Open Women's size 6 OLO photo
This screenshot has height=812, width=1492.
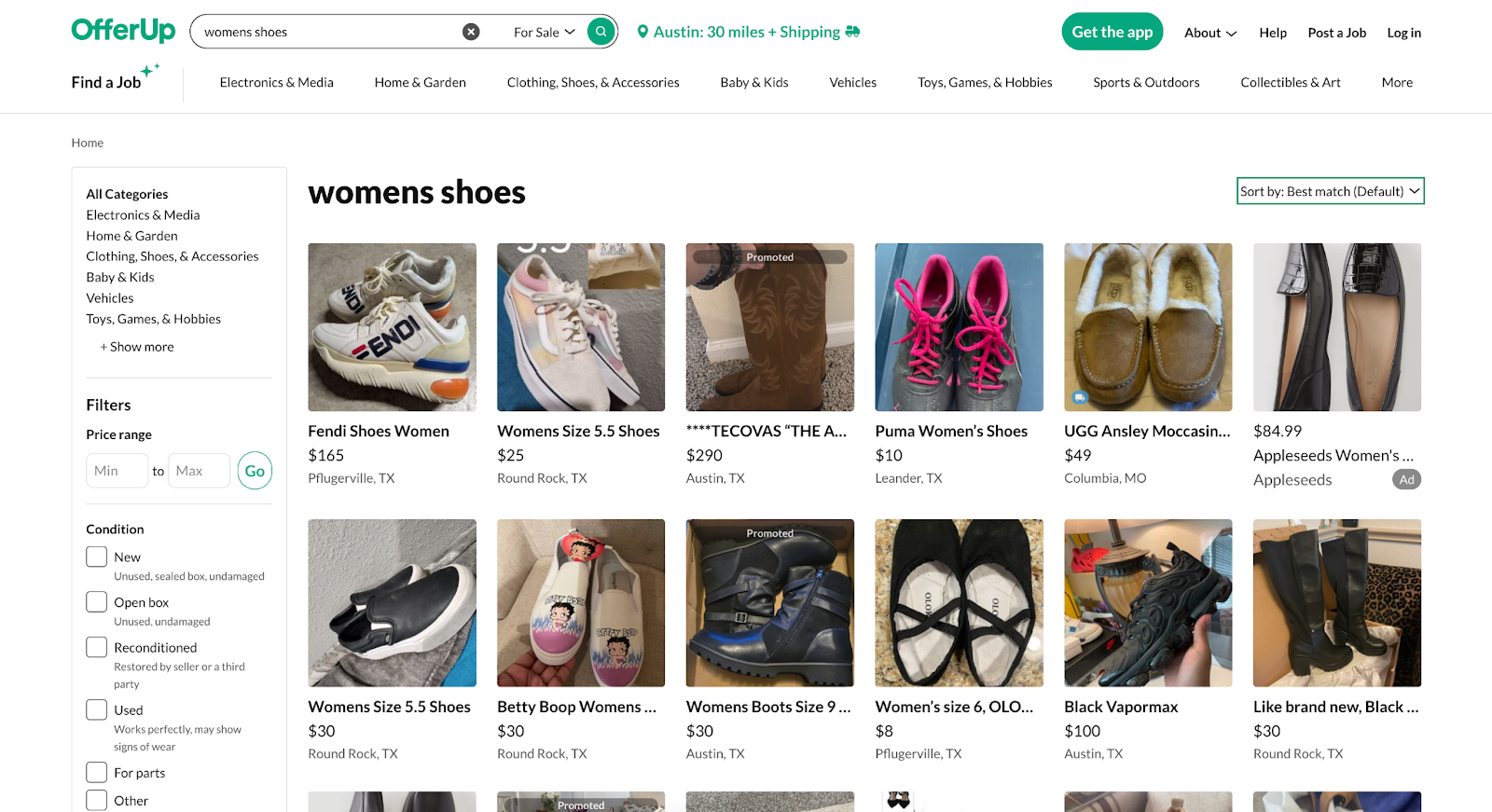pyautogui.click(x=959, y=603)
